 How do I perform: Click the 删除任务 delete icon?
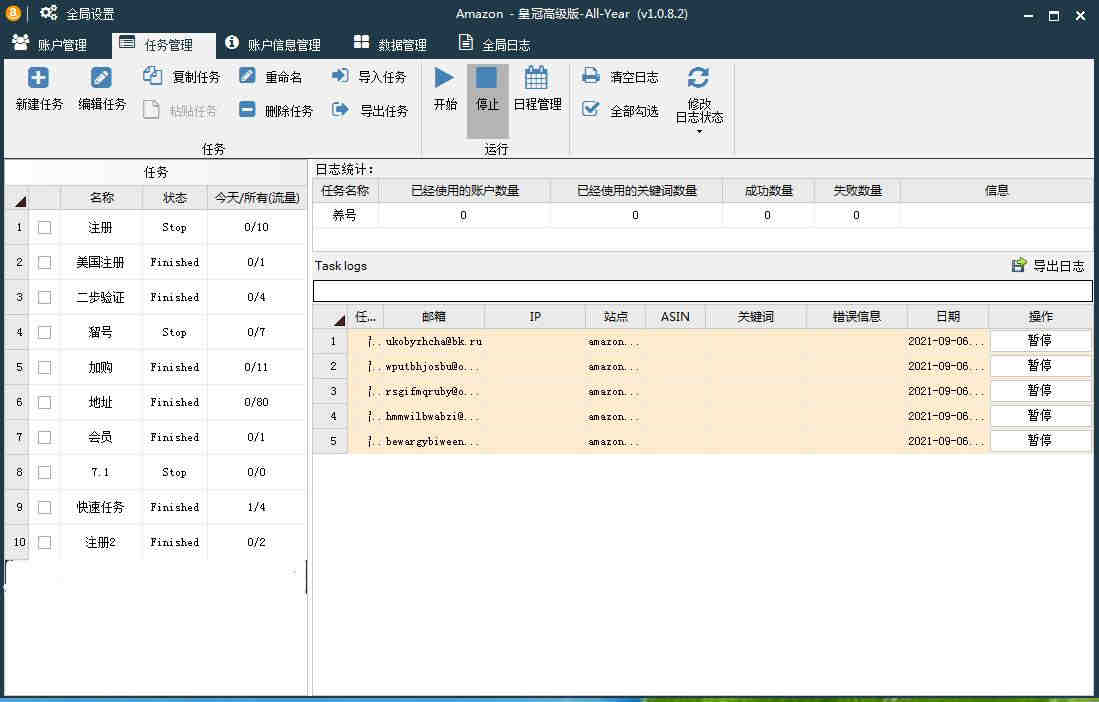tap(247, 109)
